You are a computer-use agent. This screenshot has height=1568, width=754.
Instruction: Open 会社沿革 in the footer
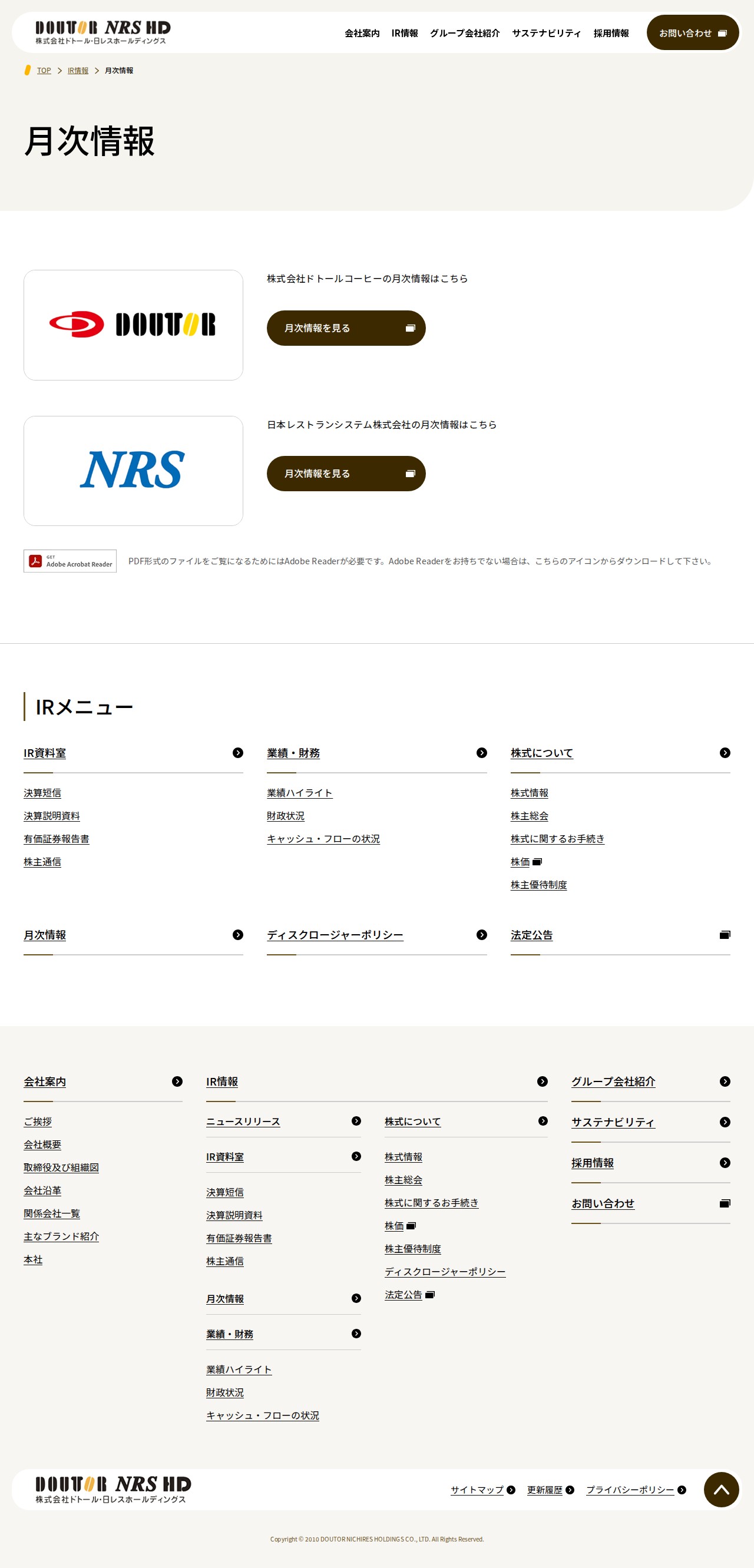pyautogui.click(x=42, y=1190)
